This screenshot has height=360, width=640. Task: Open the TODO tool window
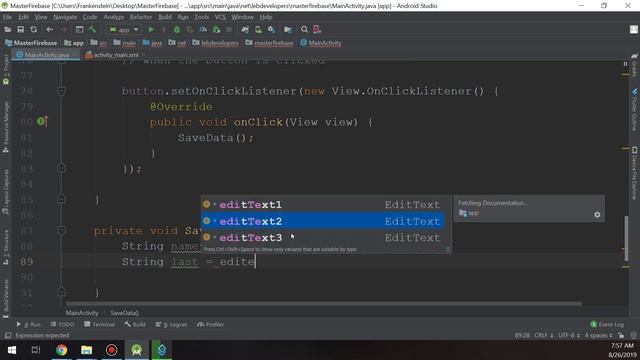(62, 324)
